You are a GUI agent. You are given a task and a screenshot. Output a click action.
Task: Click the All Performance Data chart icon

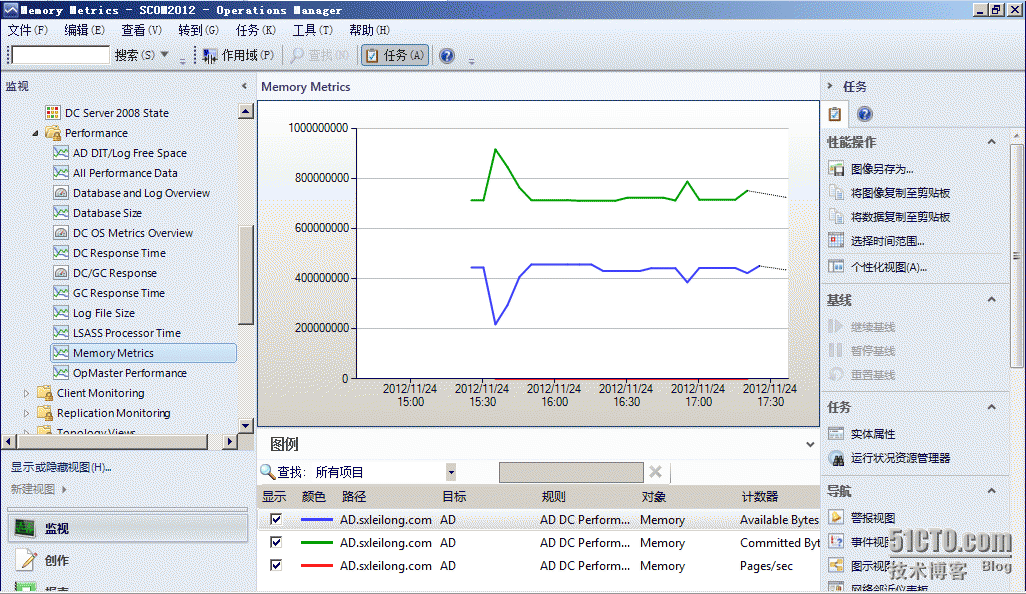(61, 173)
